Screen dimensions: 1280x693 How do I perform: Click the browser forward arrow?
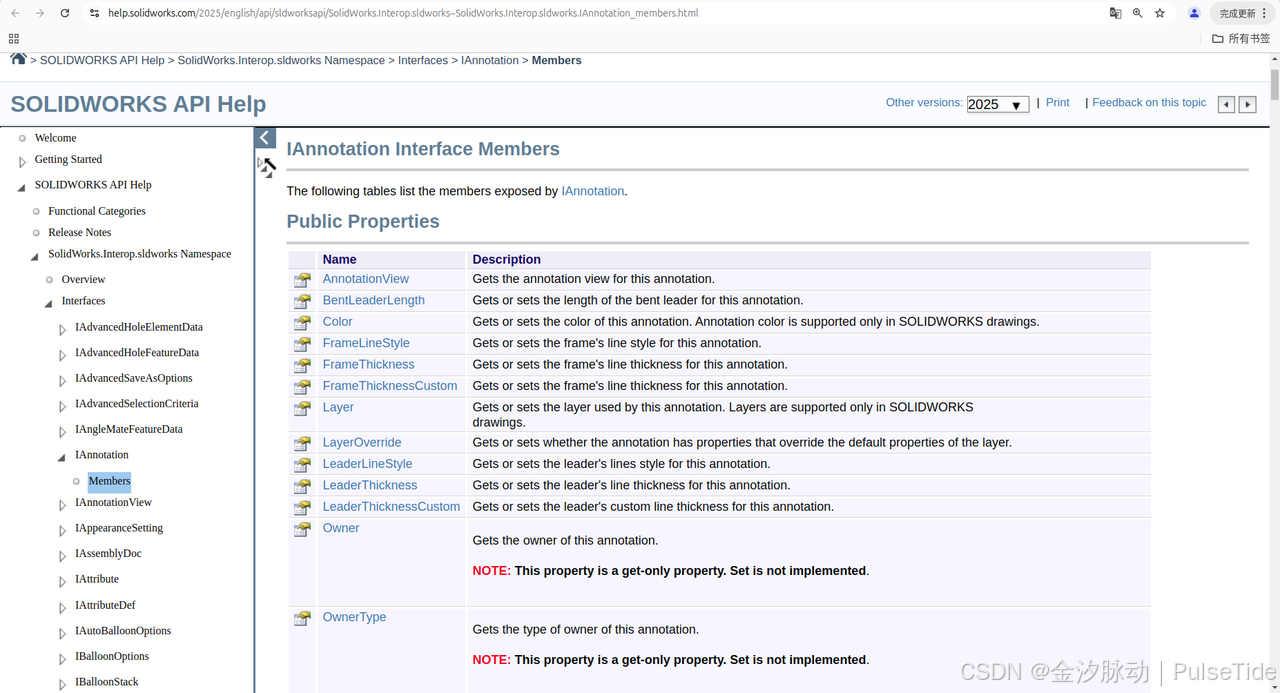point(40,13)
